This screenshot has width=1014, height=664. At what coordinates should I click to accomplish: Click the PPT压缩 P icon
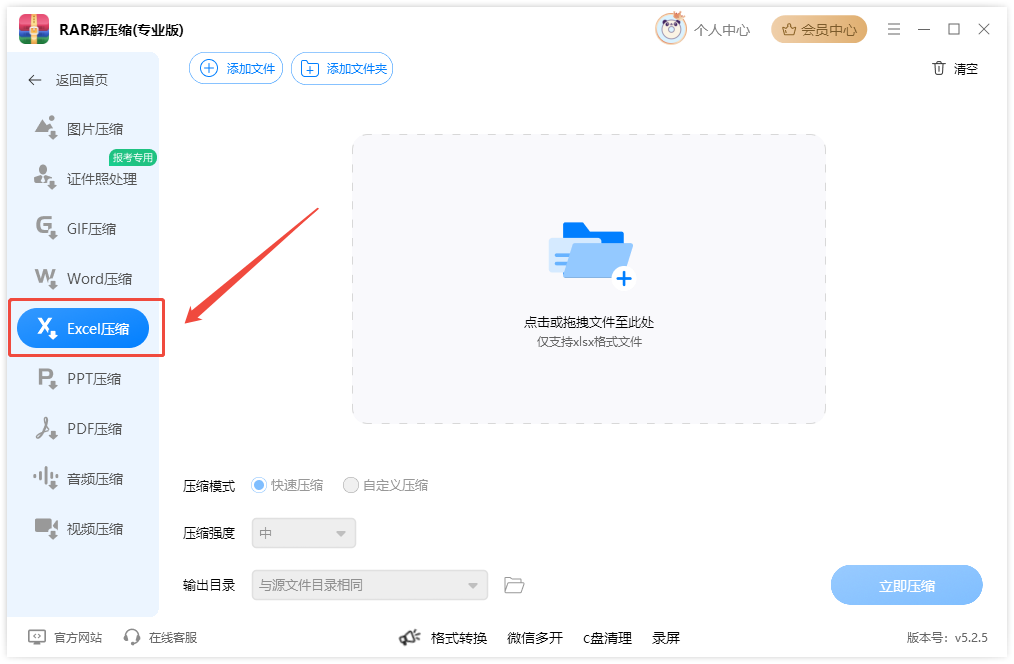(x=47, y=378)
